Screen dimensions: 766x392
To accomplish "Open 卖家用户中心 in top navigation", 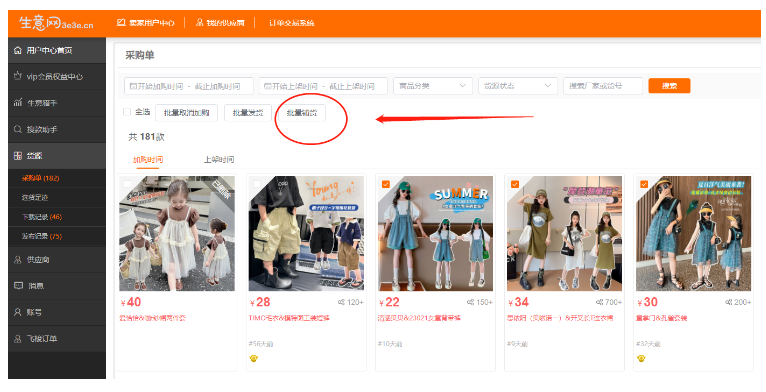I will click(x=151, y=22).
